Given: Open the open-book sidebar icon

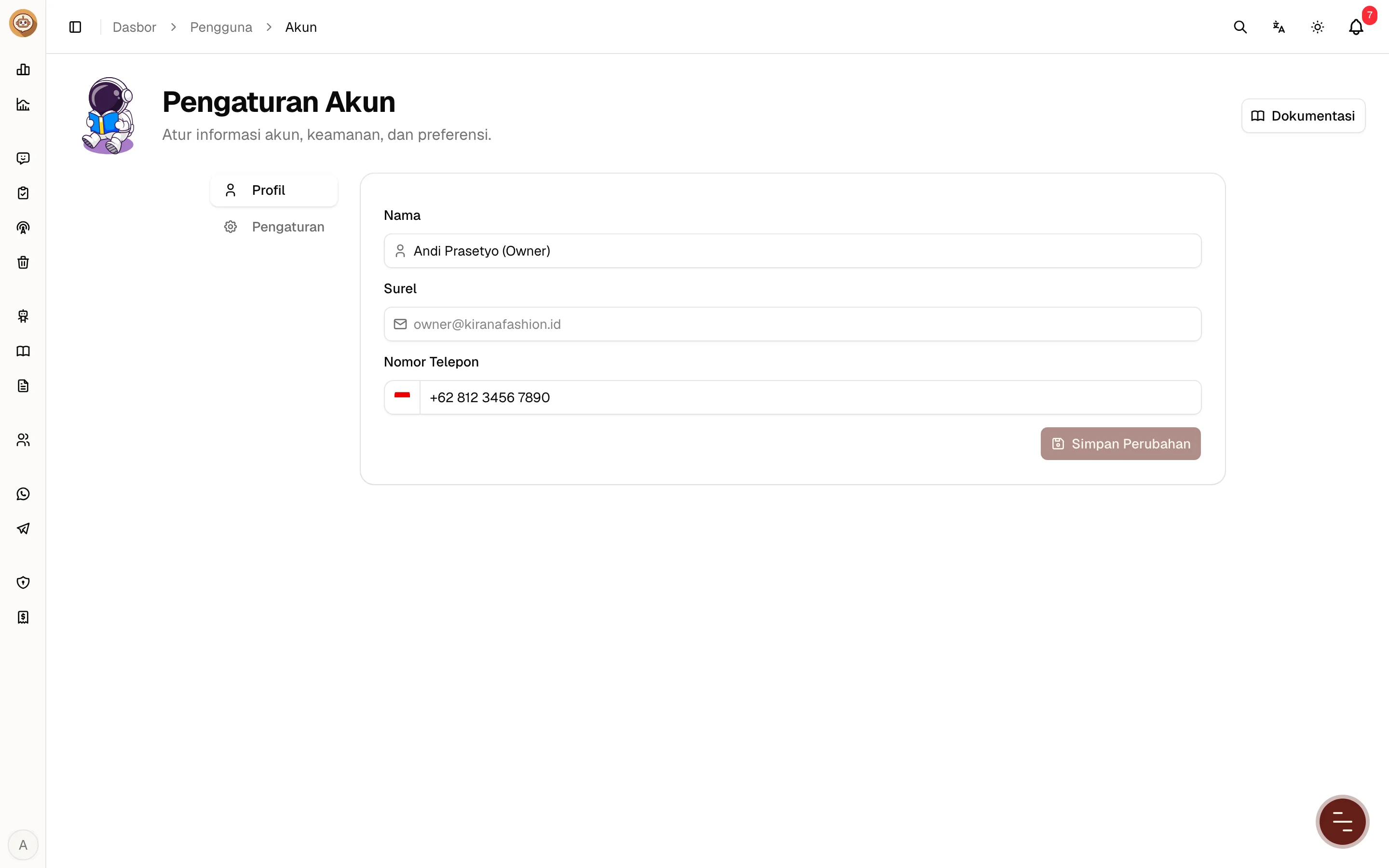Looking at the screenshot, I should click(23, 352).
